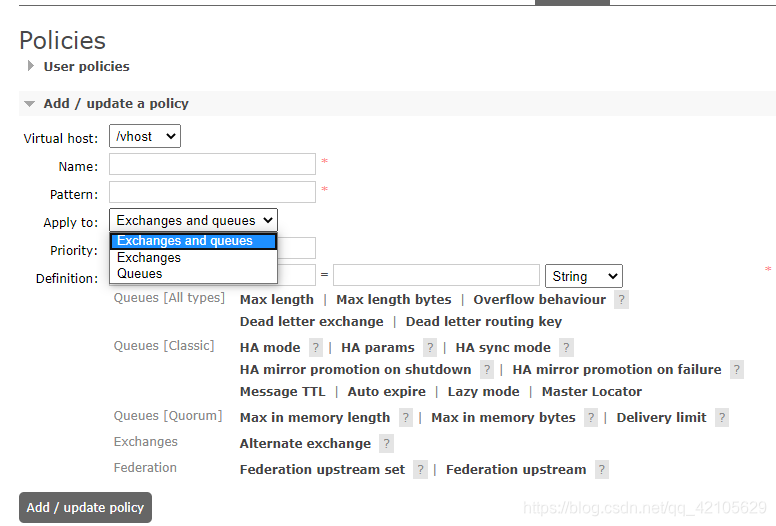Click the Dead letter routing key link
Viewport: 776px width, 526px height.
(484, 322)
